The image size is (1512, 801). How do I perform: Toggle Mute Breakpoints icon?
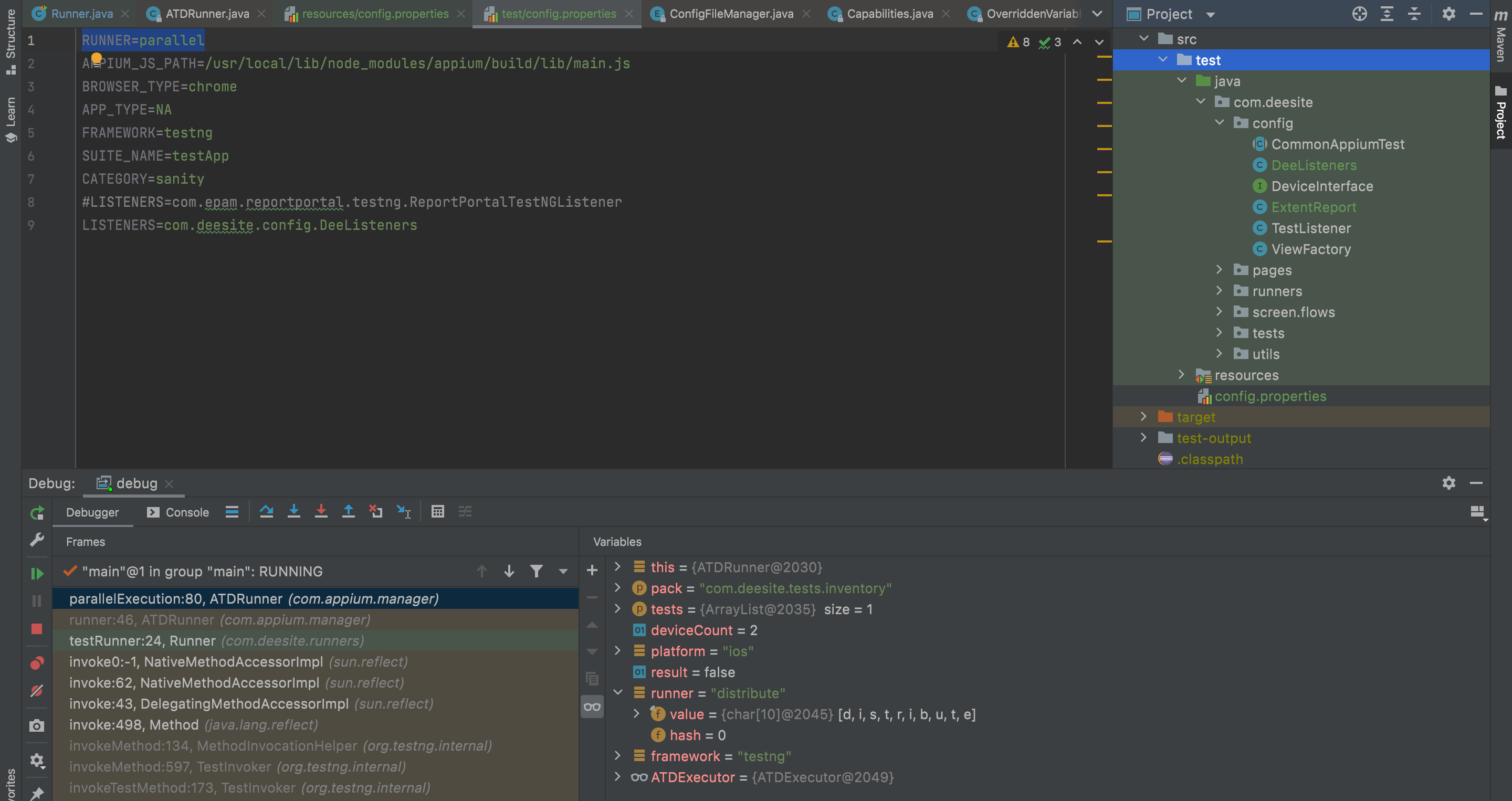[x=37, y=691]
